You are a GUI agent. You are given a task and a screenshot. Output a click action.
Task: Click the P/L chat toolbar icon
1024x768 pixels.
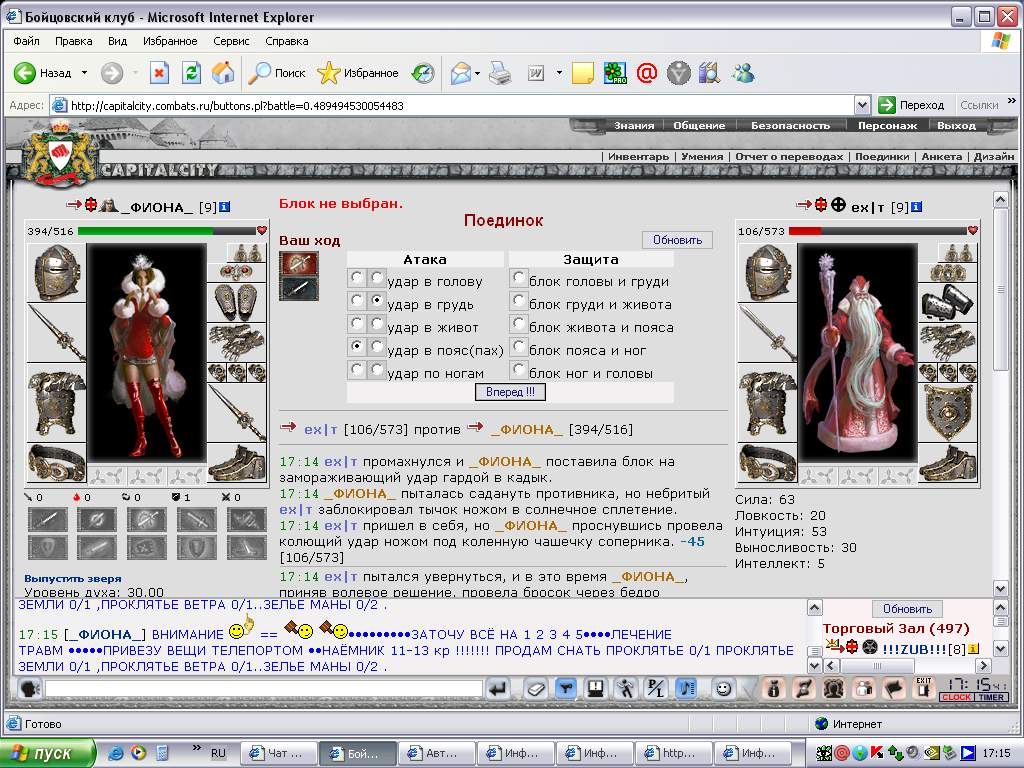tap(655, 689)
